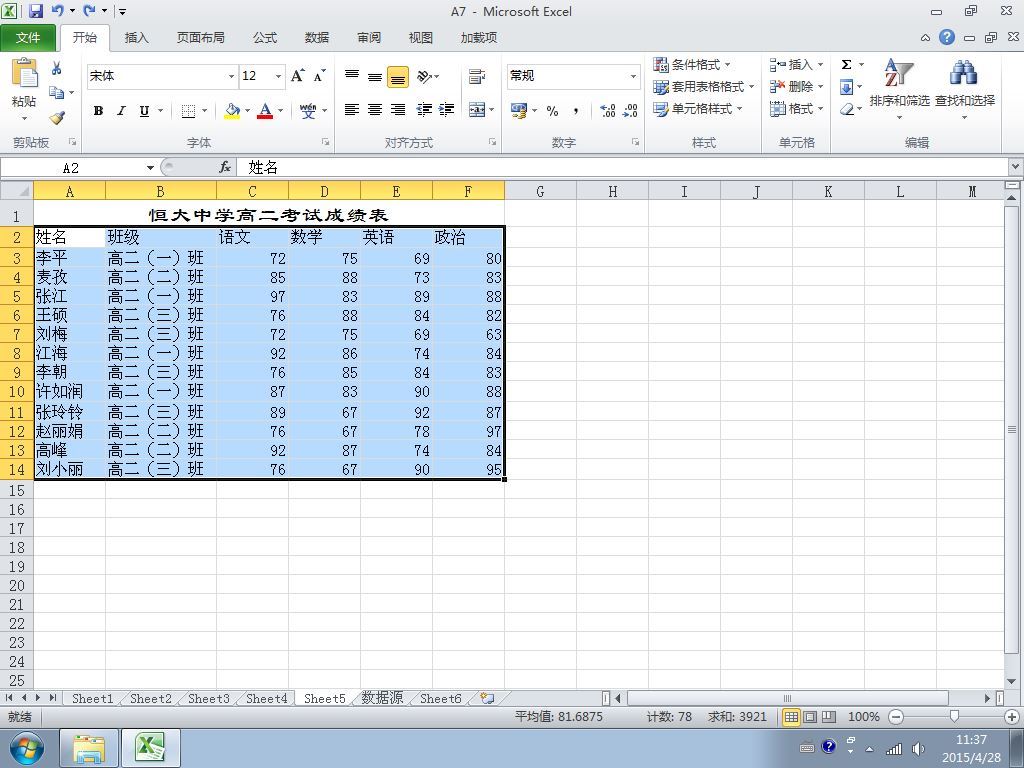The image size is (1024, 768).
Task: Click the fill color bucket icon
Action: [232, 110]
